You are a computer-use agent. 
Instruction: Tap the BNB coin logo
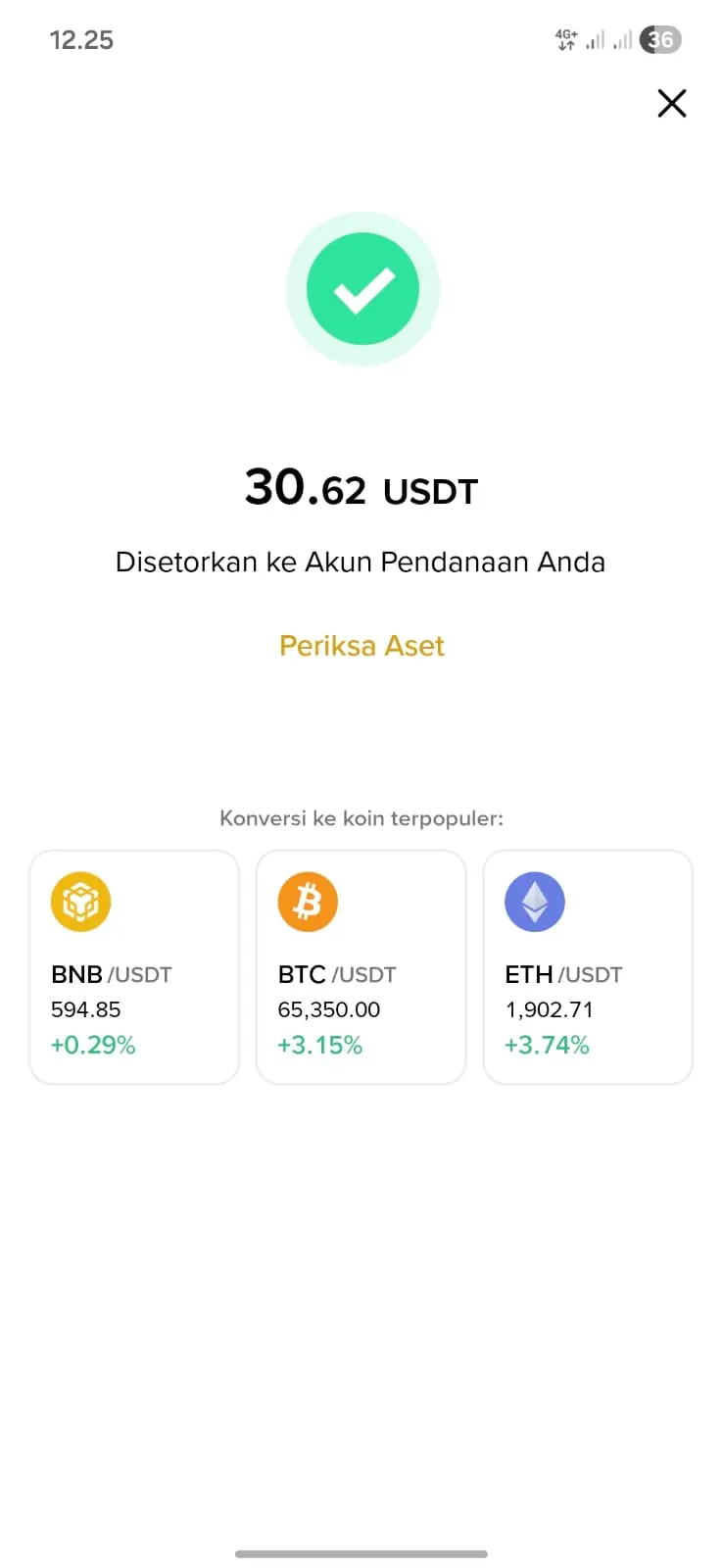(80, 902)
